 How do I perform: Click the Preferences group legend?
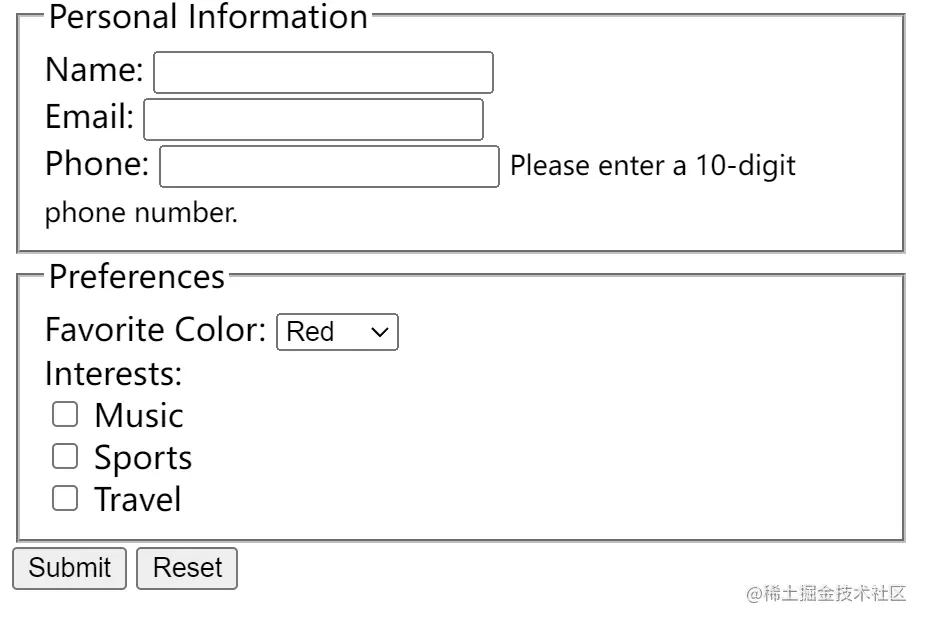137,276
